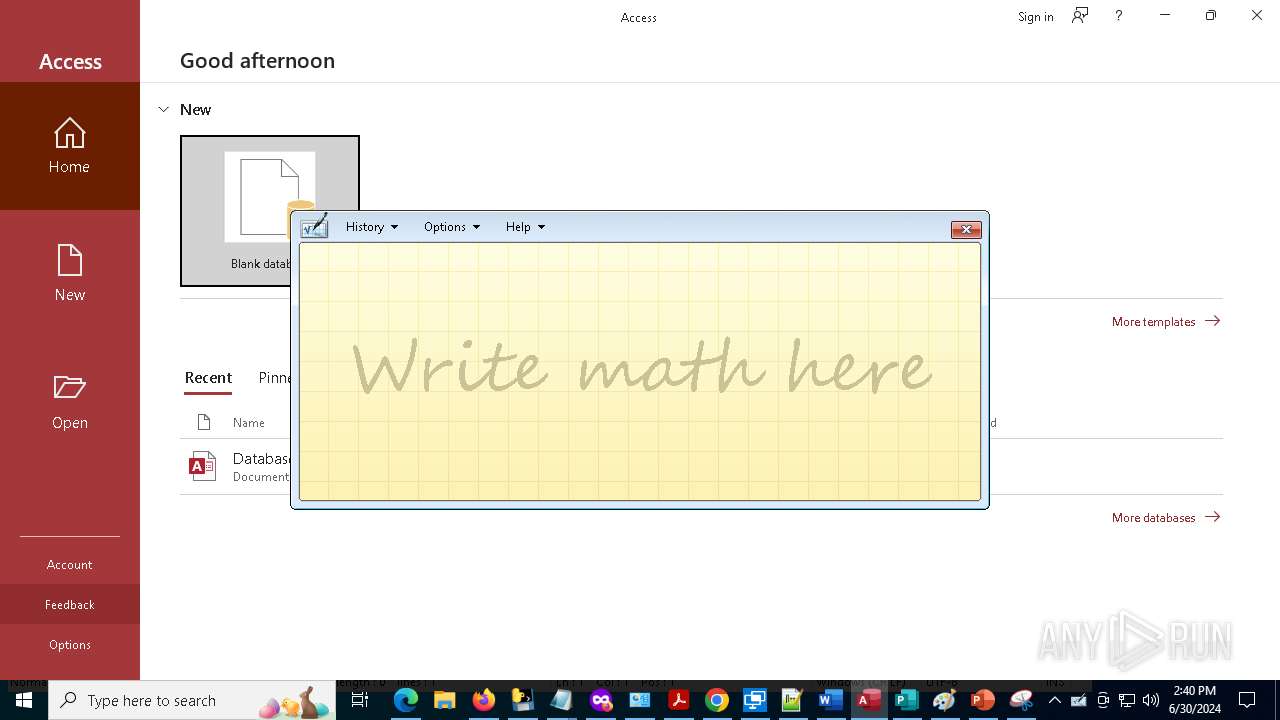Open Access Options in the sidebar
This screenshot has width=1280, height=720.
click(70, 644)
